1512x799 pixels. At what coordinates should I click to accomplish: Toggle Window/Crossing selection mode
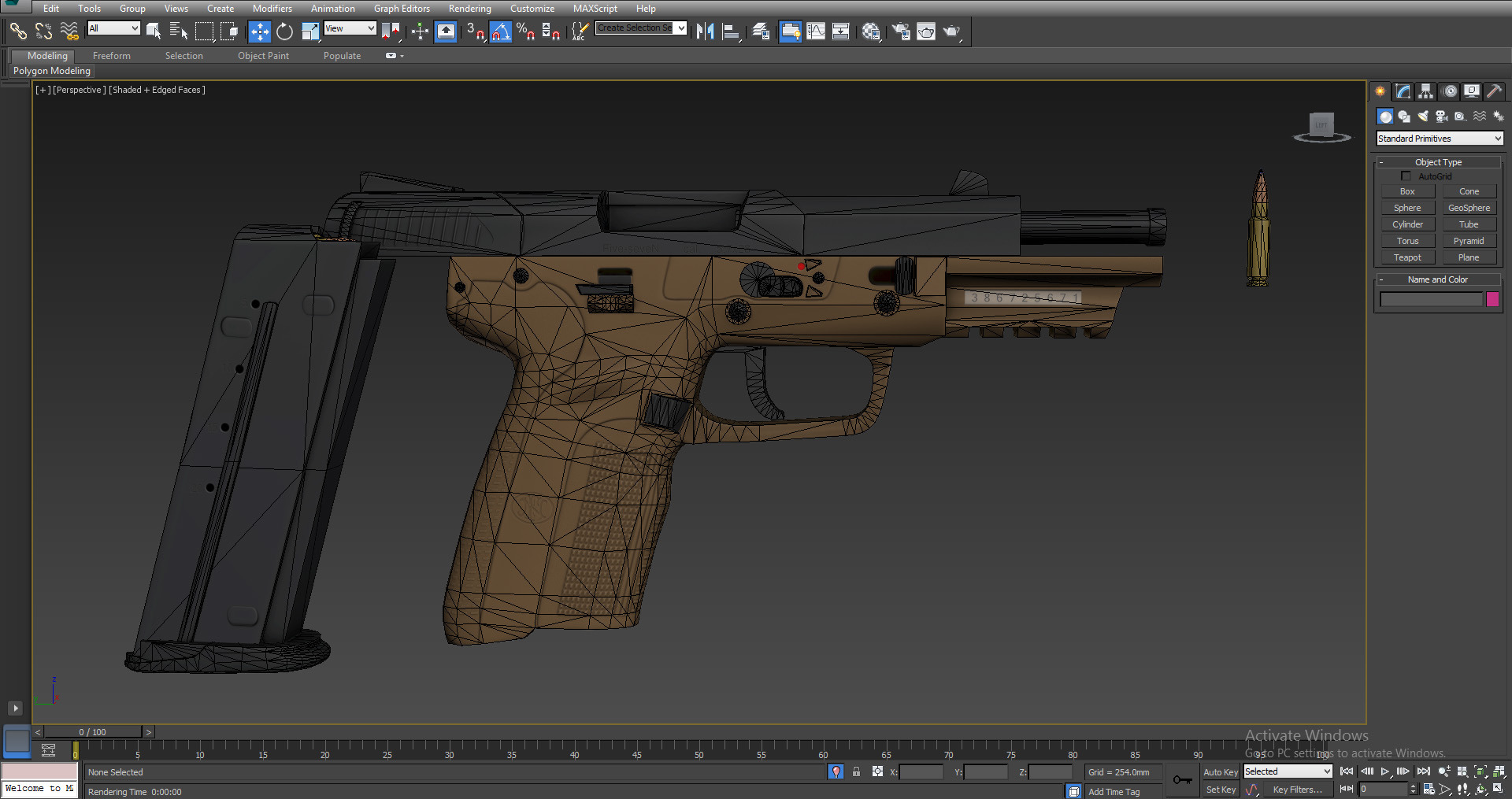coord(230,31)
